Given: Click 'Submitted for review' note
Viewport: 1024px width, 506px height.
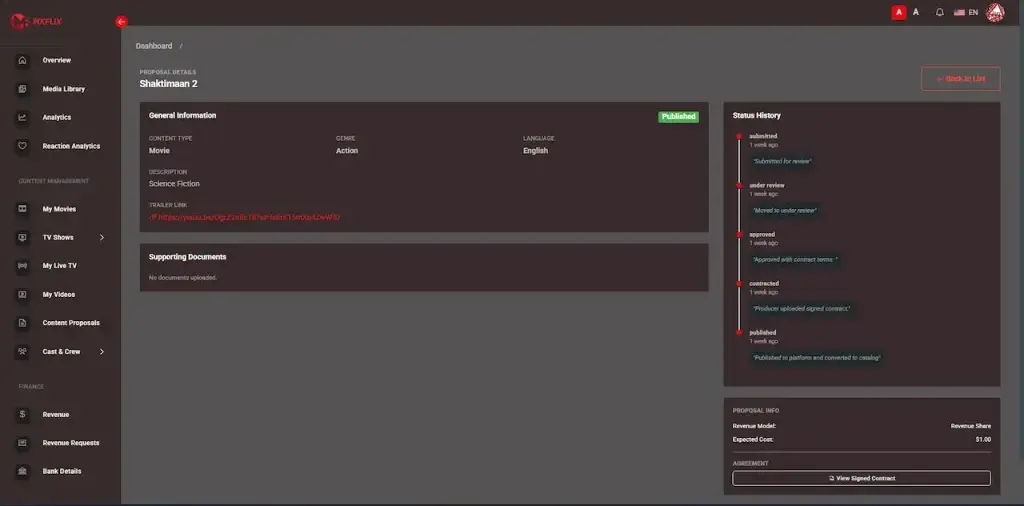Looking at the screenshot, I should 782,161.
